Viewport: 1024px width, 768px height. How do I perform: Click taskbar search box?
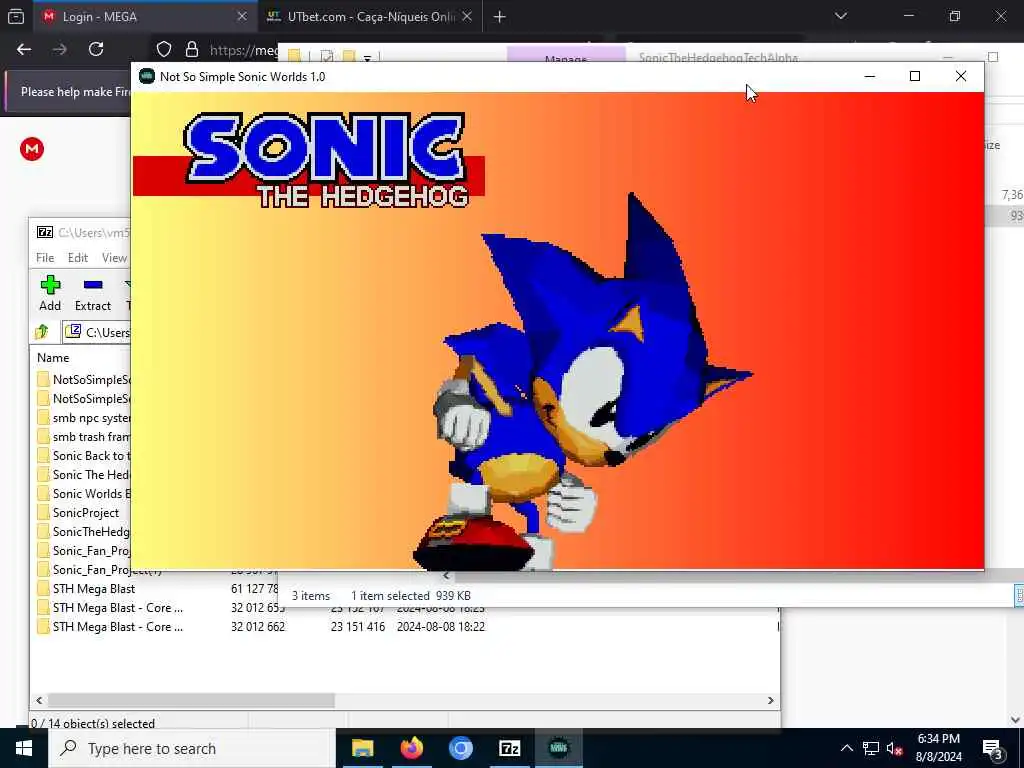(191, 748)
